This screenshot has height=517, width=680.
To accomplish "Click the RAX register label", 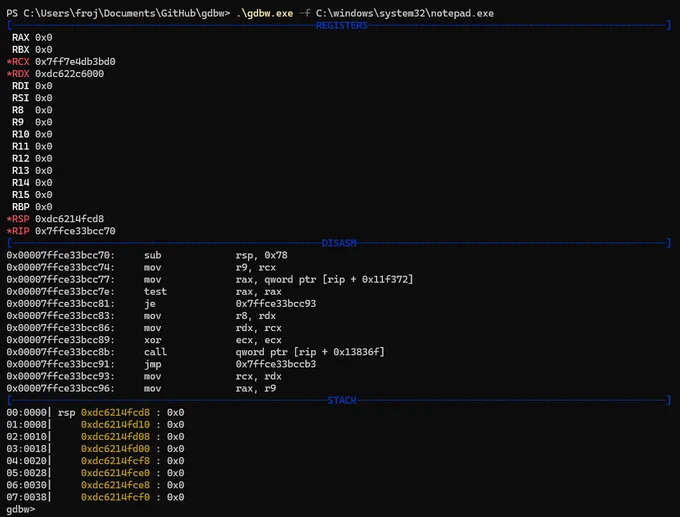I will [x=20, y=38].
